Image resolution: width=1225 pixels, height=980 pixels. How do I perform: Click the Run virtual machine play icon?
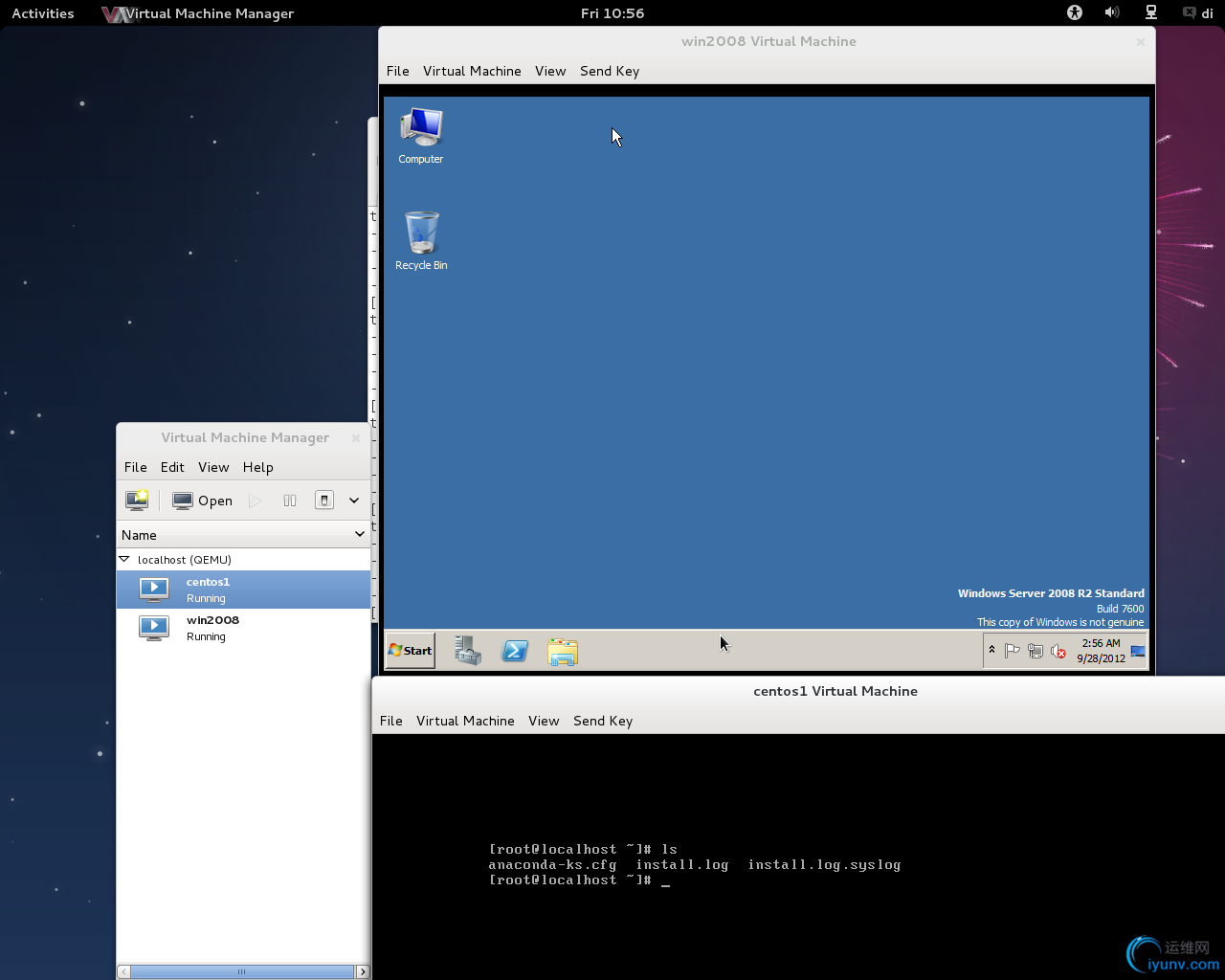(x=255, y=501)
